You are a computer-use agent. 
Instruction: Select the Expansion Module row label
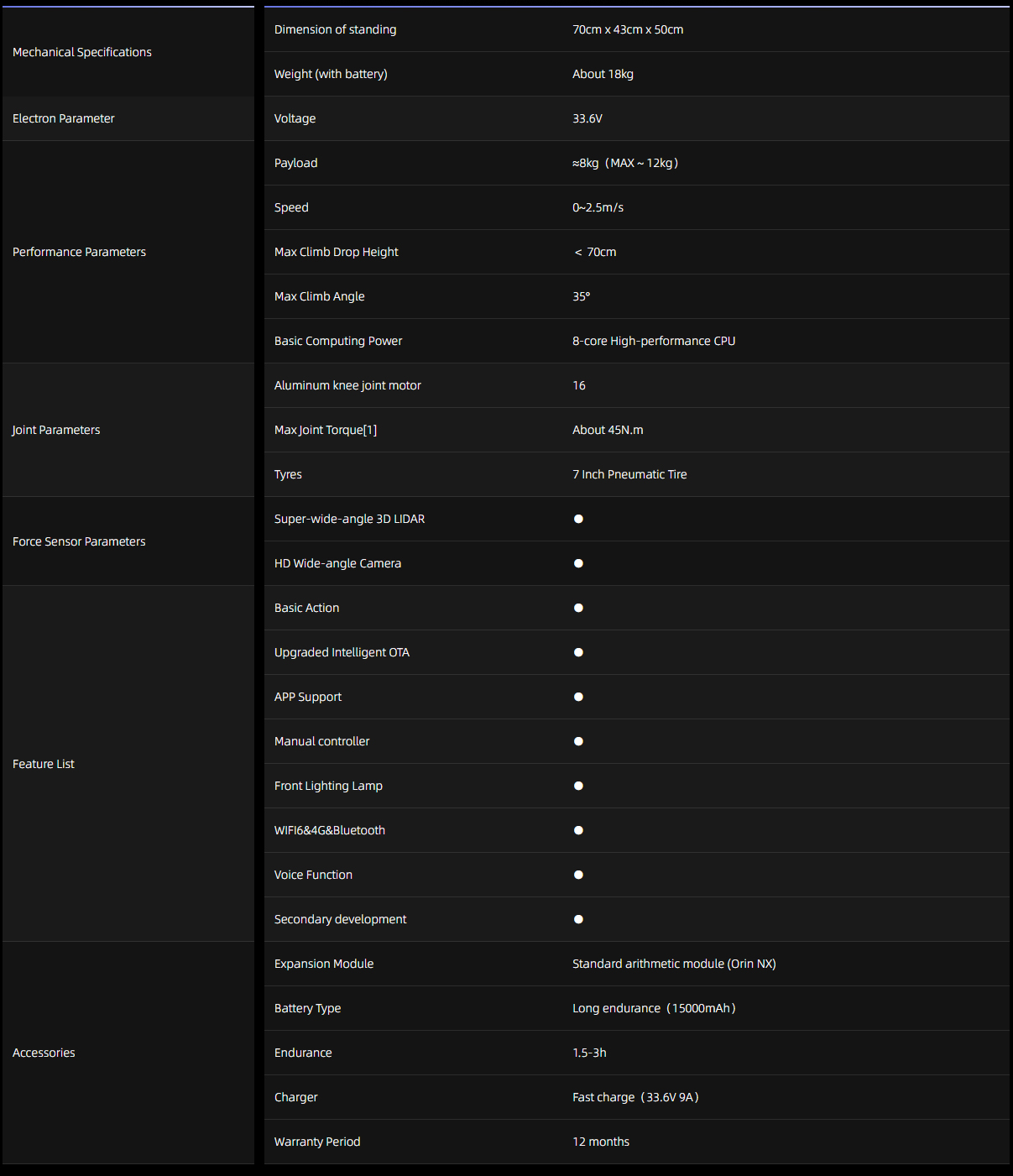pyautogui.click(x=324, y=964)
